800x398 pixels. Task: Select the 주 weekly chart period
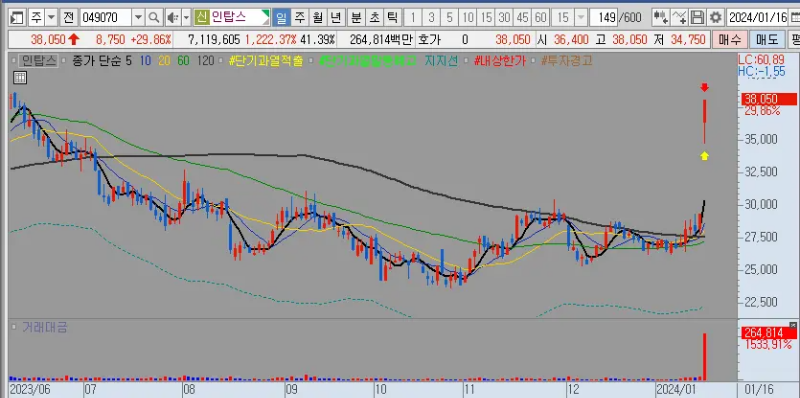click(300, 18)
